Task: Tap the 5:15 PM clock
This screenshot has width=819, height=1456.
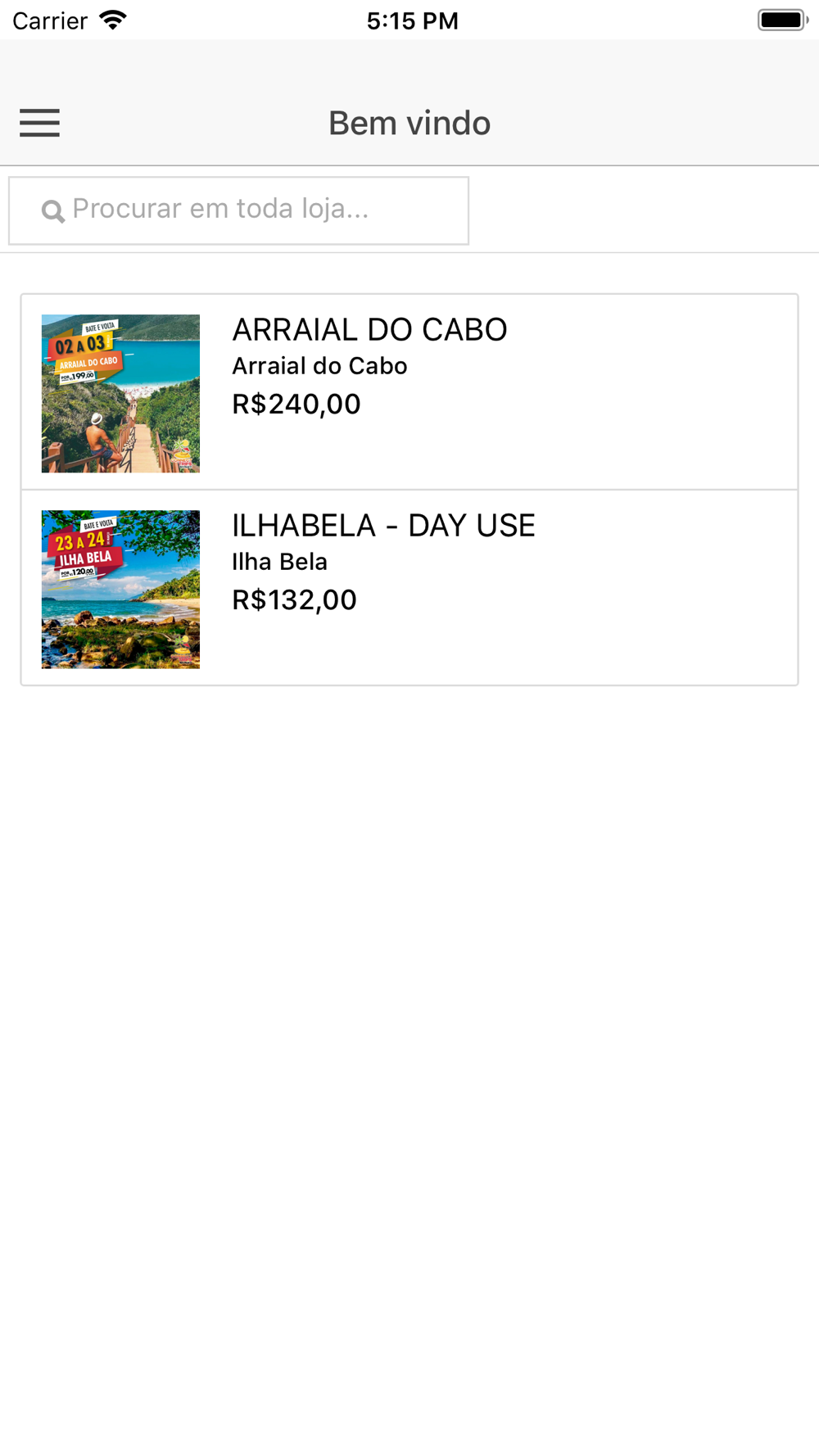Action: pyautogui.click(x=412, y=20)
